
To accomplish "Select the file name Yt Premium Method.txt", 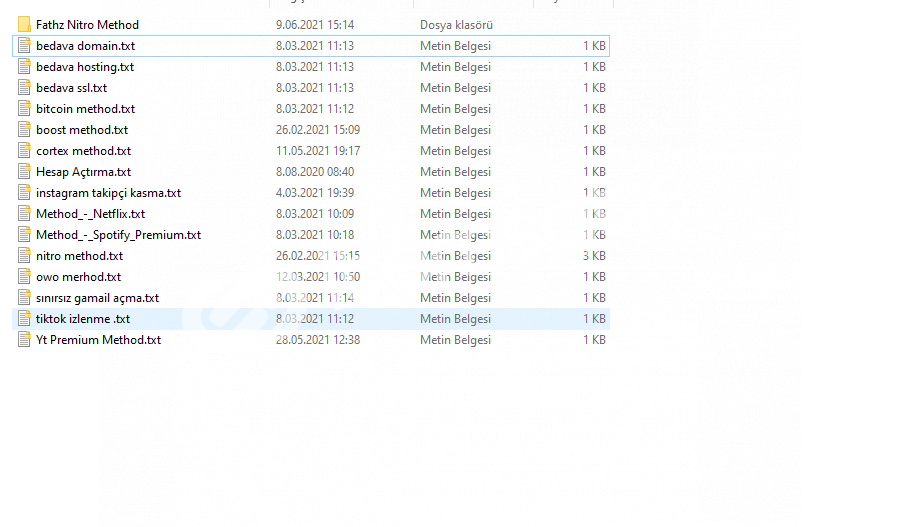I will pyautogui.click(x=98, y=340).
